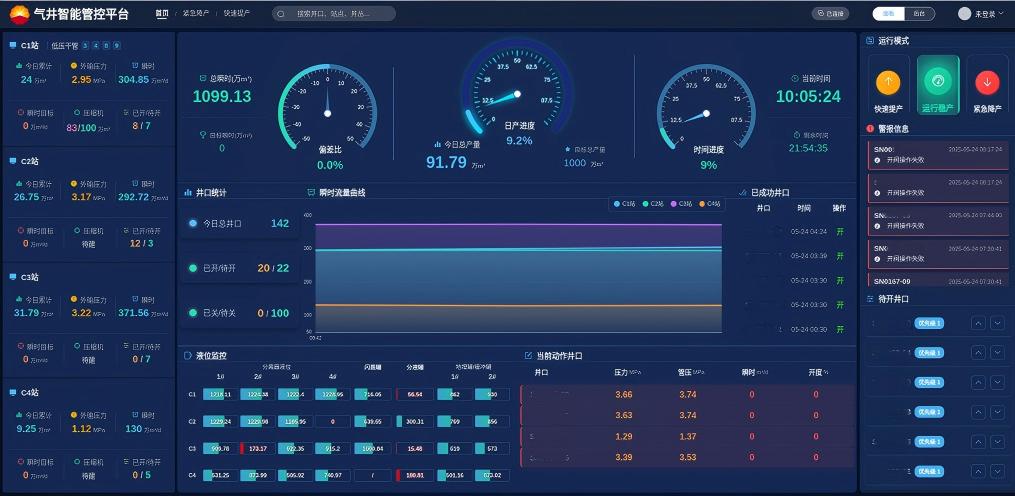Viewport: 1015px width, 496px height.
Task: Click the 紧急降产 red down-arrow icon
Action: pyautogui.click(x=987, y=82)
